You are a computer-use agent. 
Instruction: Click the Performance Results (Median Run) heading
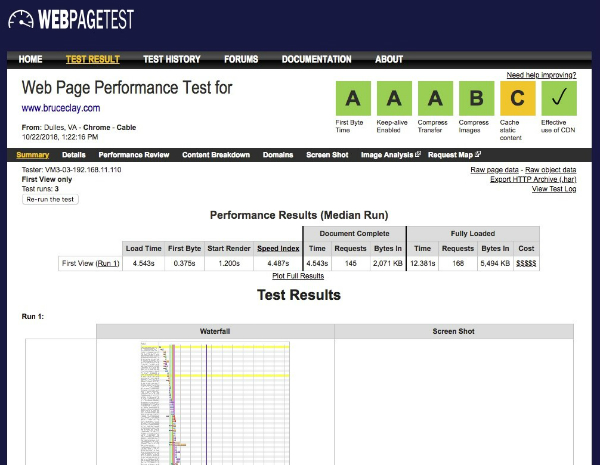(x=299, y=215)
